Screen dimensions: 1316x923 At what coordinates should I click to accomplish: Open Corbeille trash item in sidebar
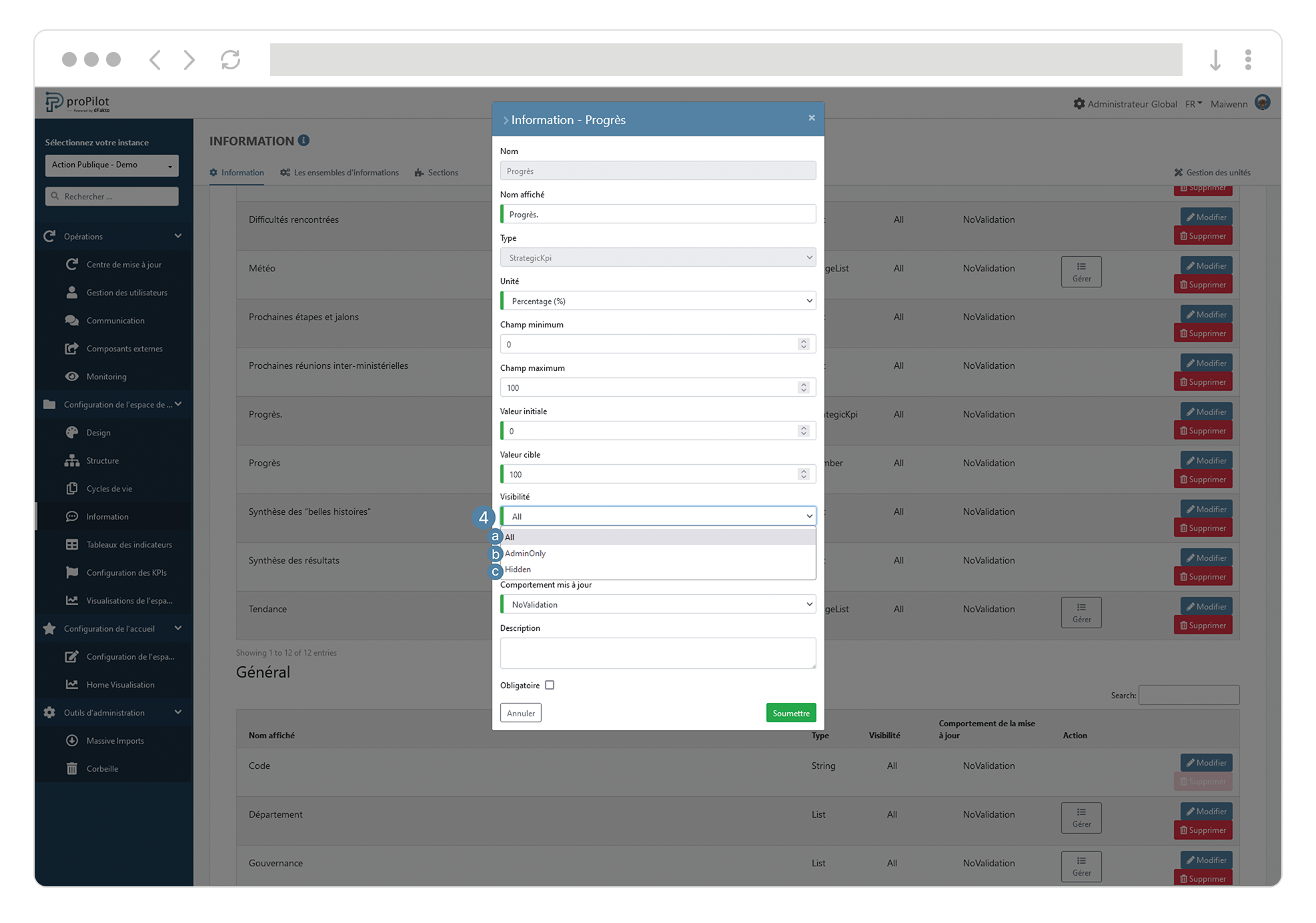pyautogui.click(x=101, y=768)
